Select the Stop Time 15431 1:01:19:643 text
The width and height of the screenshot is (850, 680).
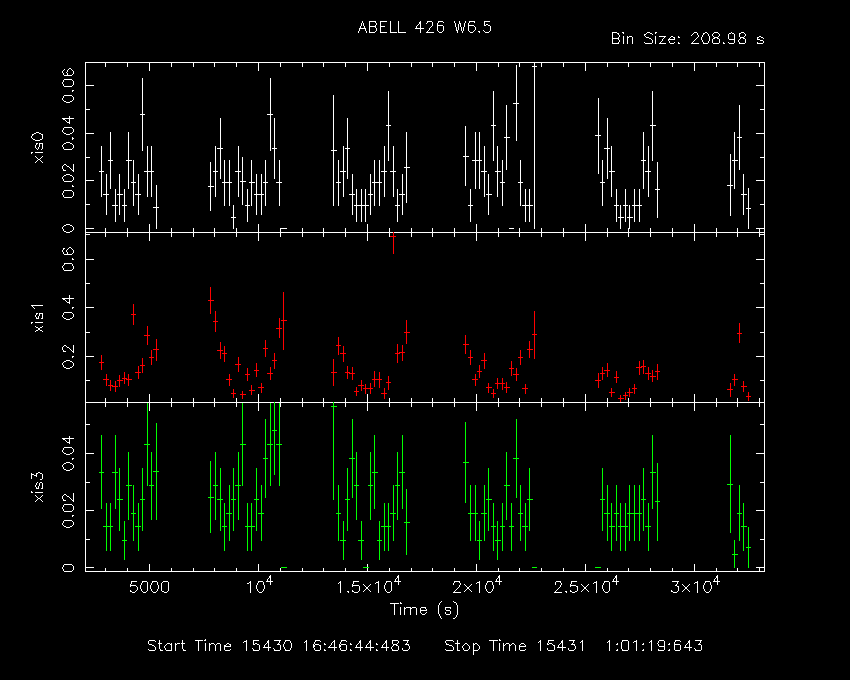coord(574,646)
